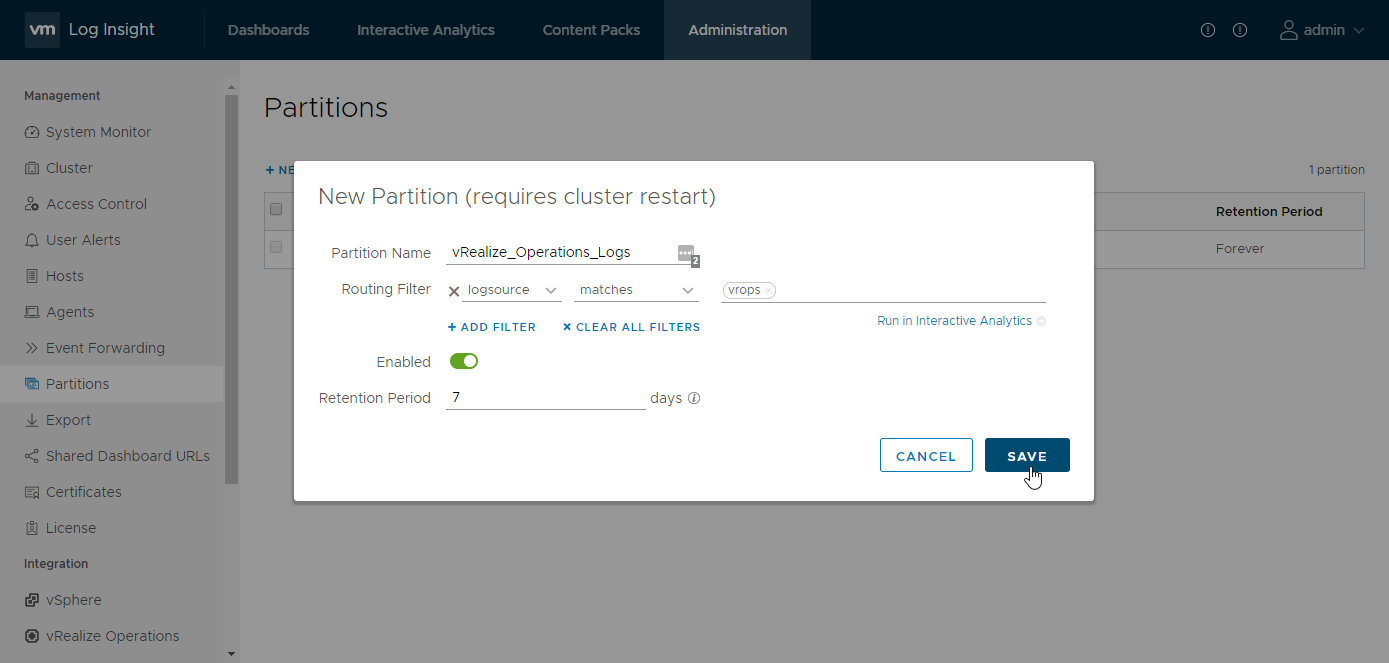Image resolution: width=1389 pixels, height=663 pixels.
Task: Remove the logsource filter row
Action: tap(454, 291)
